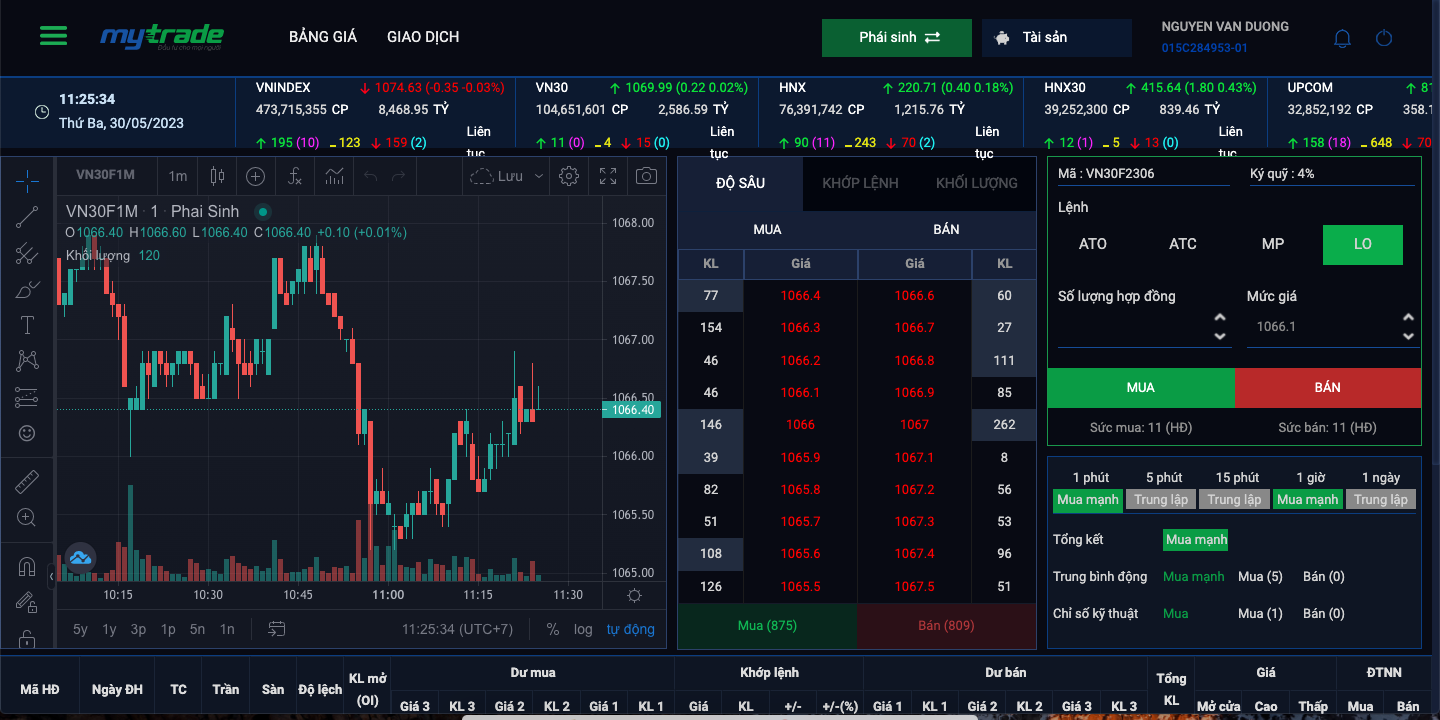Select the text annotation tool
The height and width of the screenshot is (720, 1440).
(x=27, y=325)
